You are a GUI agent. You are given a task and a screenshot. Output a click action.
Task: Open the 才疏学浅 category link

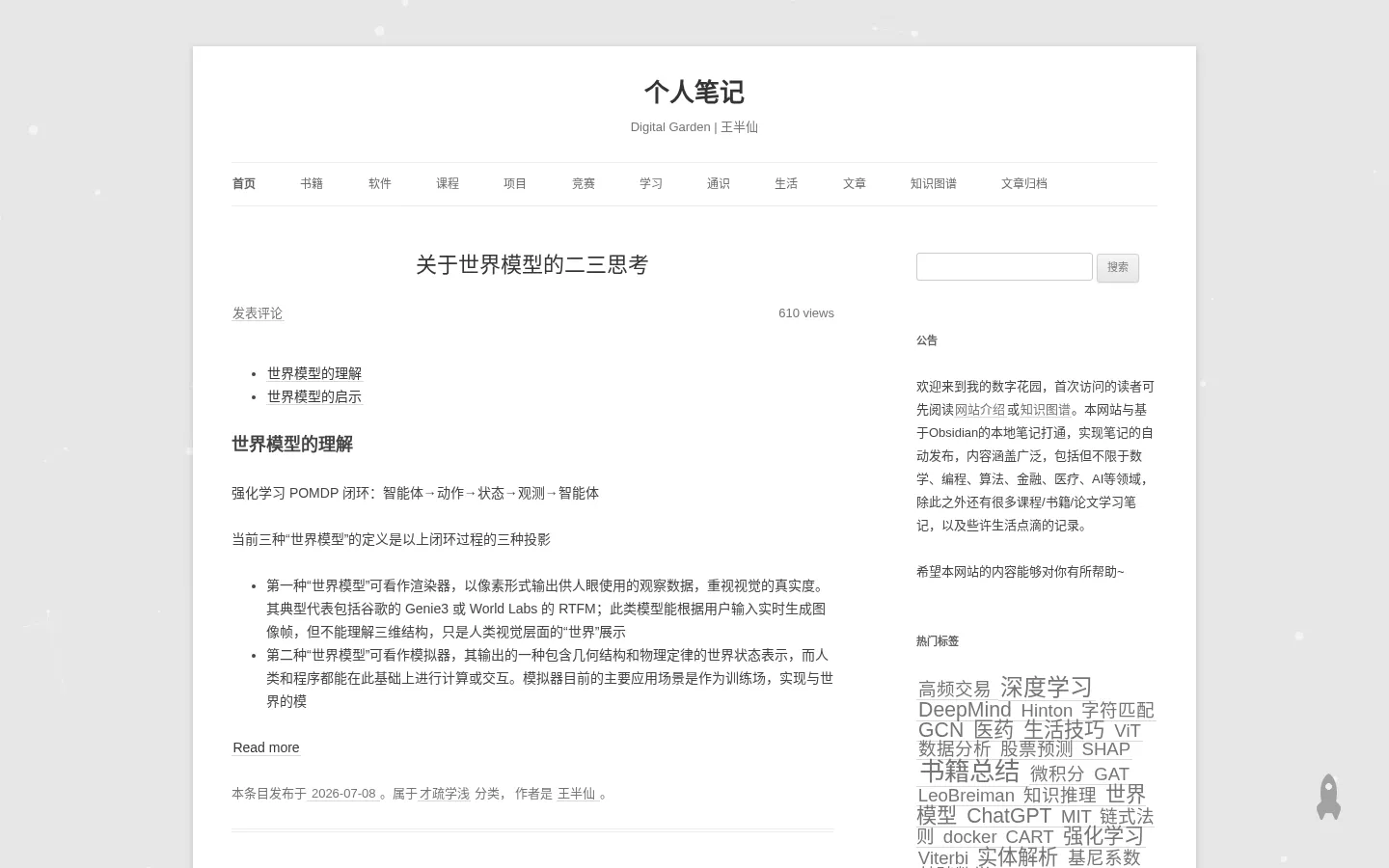pos(445,794)
